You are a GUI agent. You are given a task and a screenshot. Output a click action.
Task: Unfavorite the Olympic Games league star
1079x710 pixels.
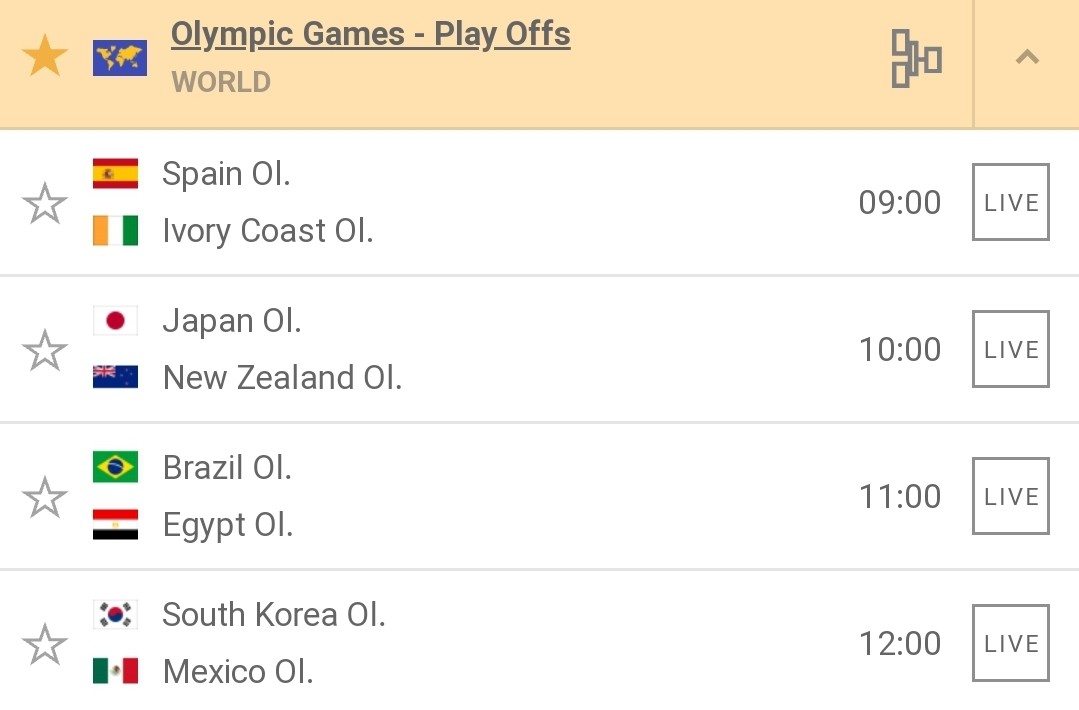point(45,56)
